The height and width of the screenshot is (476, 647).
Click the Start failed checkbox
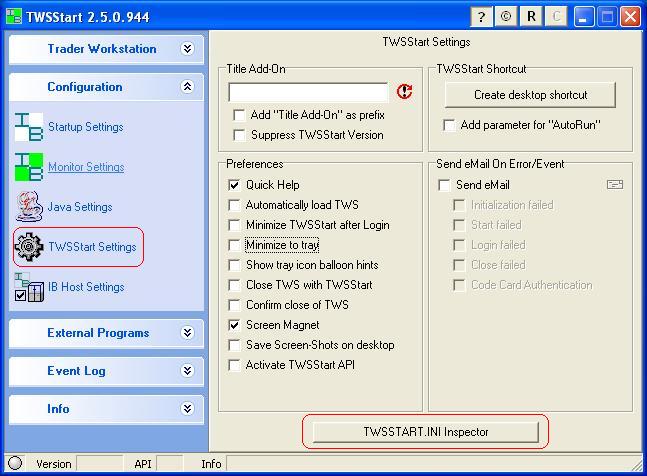[459, 225]
